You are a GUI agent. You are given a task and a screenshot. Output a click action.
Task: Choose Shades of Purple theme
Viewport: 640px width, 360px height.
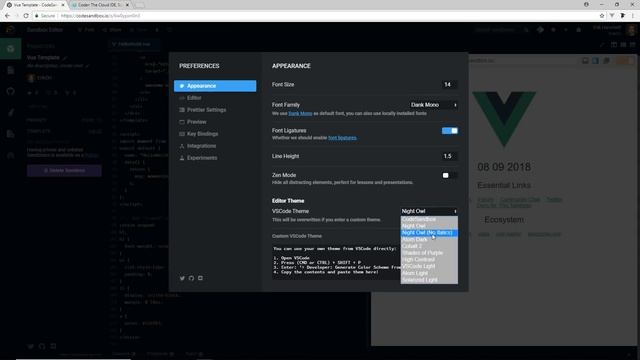click(x=429, y=253)
